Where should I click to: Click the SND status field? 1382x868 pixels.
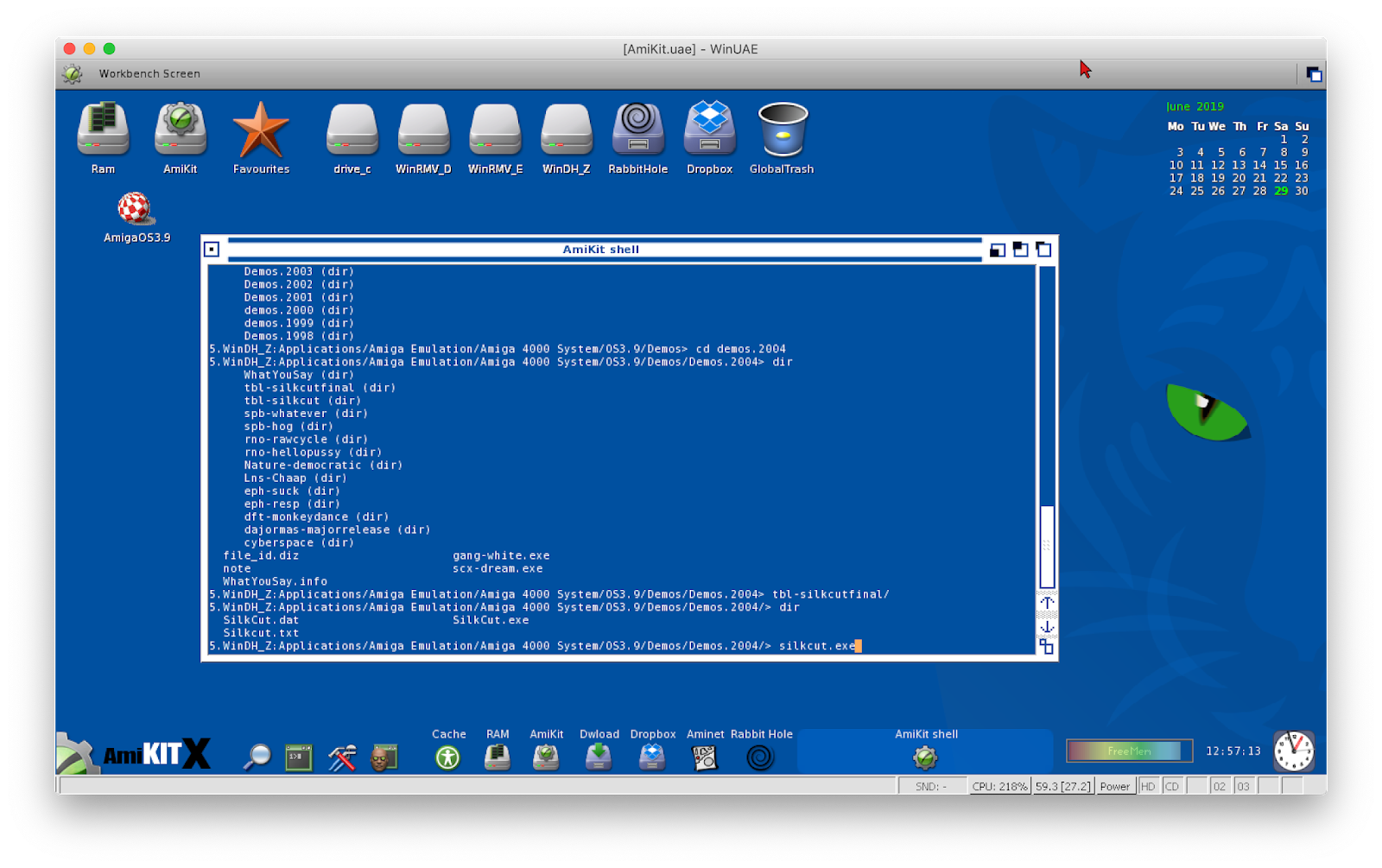point(933,786)
